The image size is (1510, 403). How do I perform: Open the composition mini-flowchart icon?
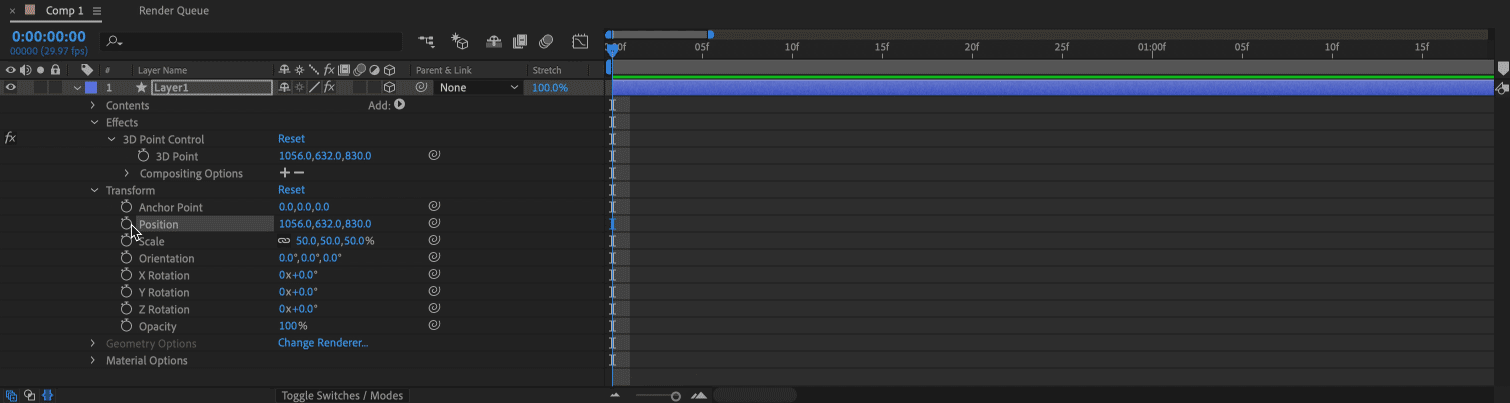click(427, 41)
